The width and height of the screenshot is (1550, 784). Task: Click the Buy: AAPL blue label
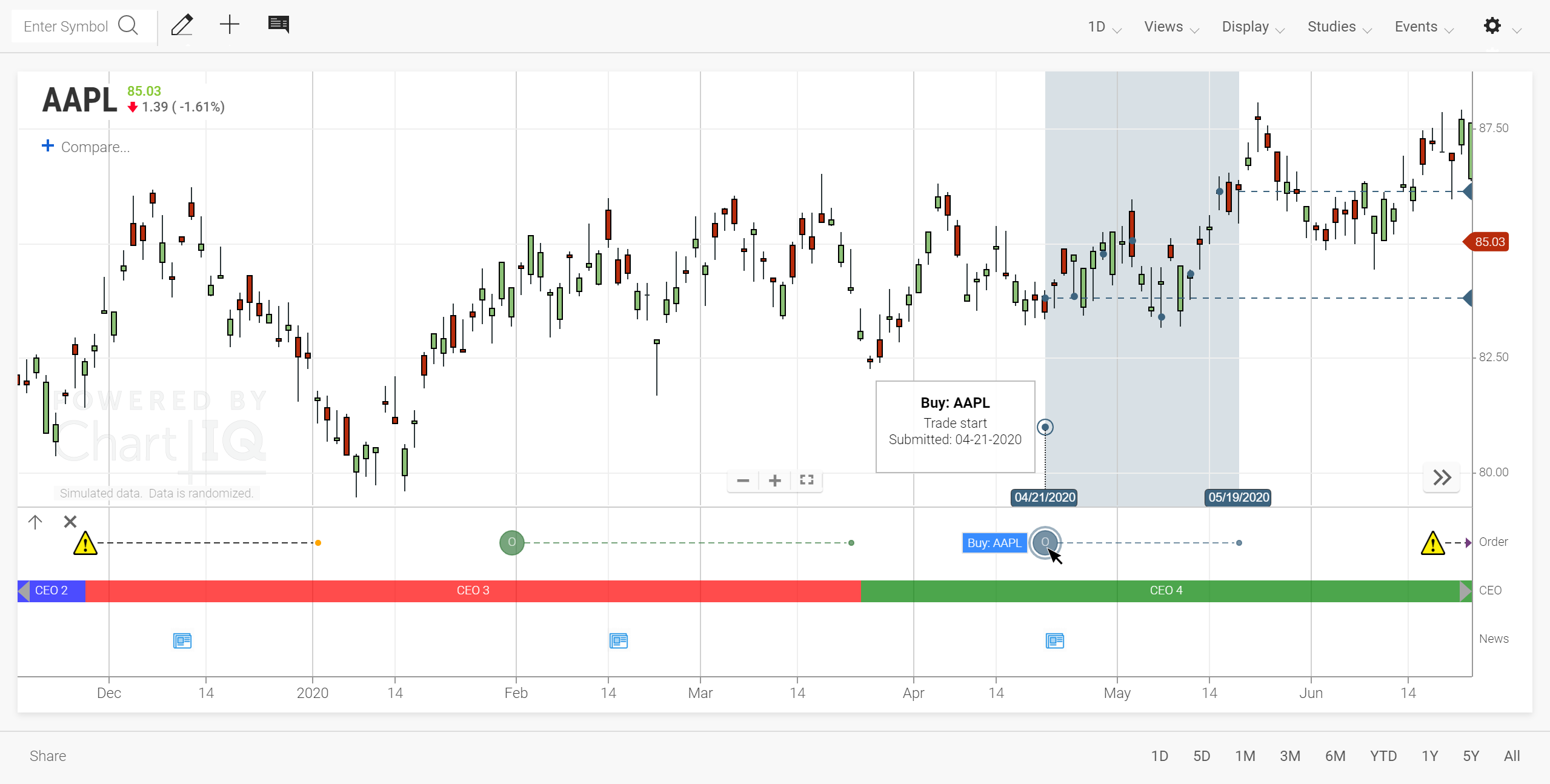[x=994, y=543]
